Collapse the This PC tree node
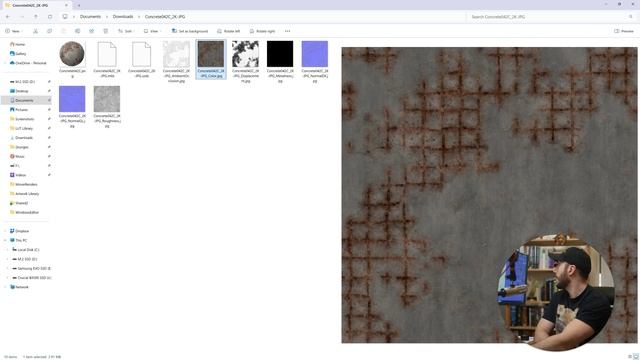The width and height of the screenshot is (640, 360). [5, 240]
